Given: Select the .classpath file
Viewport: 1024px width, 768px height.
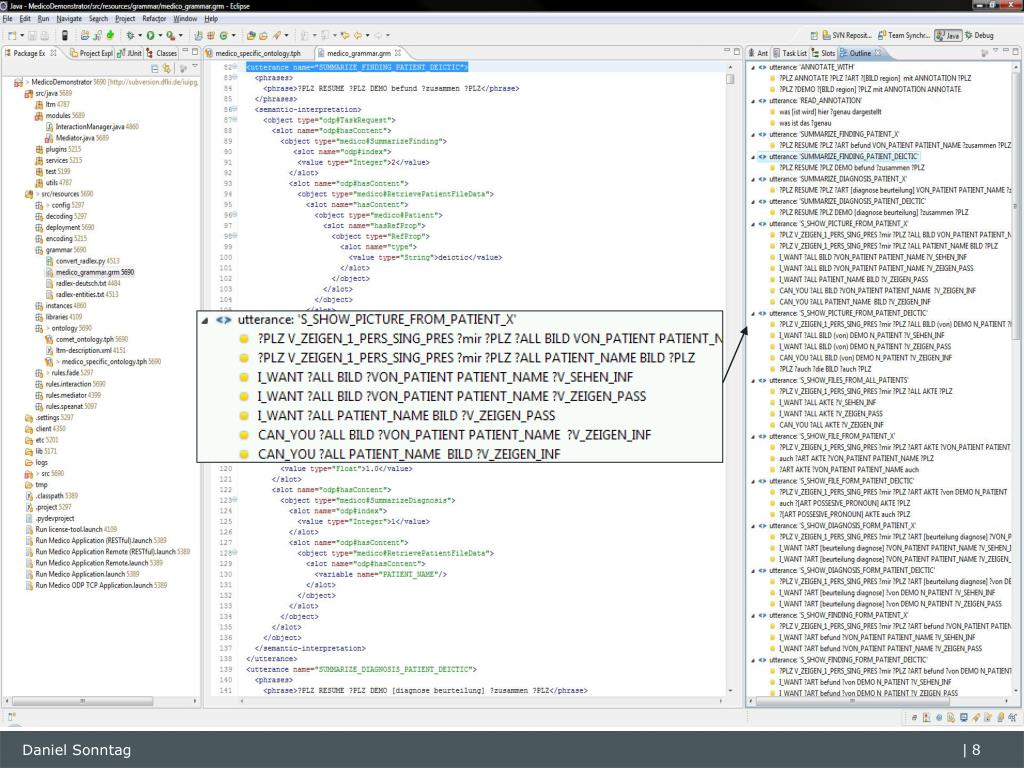Looking at the screenshot, I should pos(52,496).
